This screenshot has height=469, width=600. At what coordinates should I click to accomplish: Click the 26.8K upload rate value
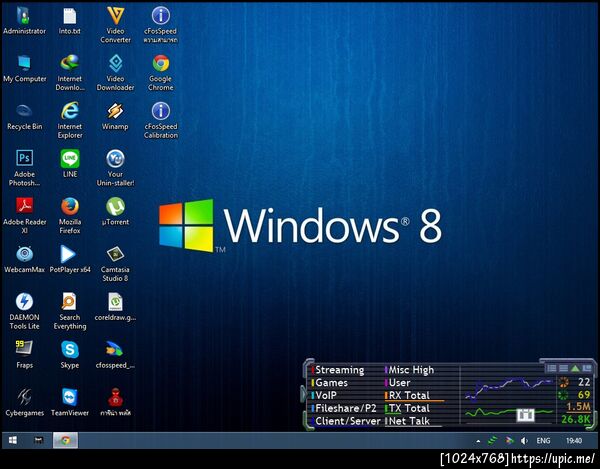click(x=576, y=420)
